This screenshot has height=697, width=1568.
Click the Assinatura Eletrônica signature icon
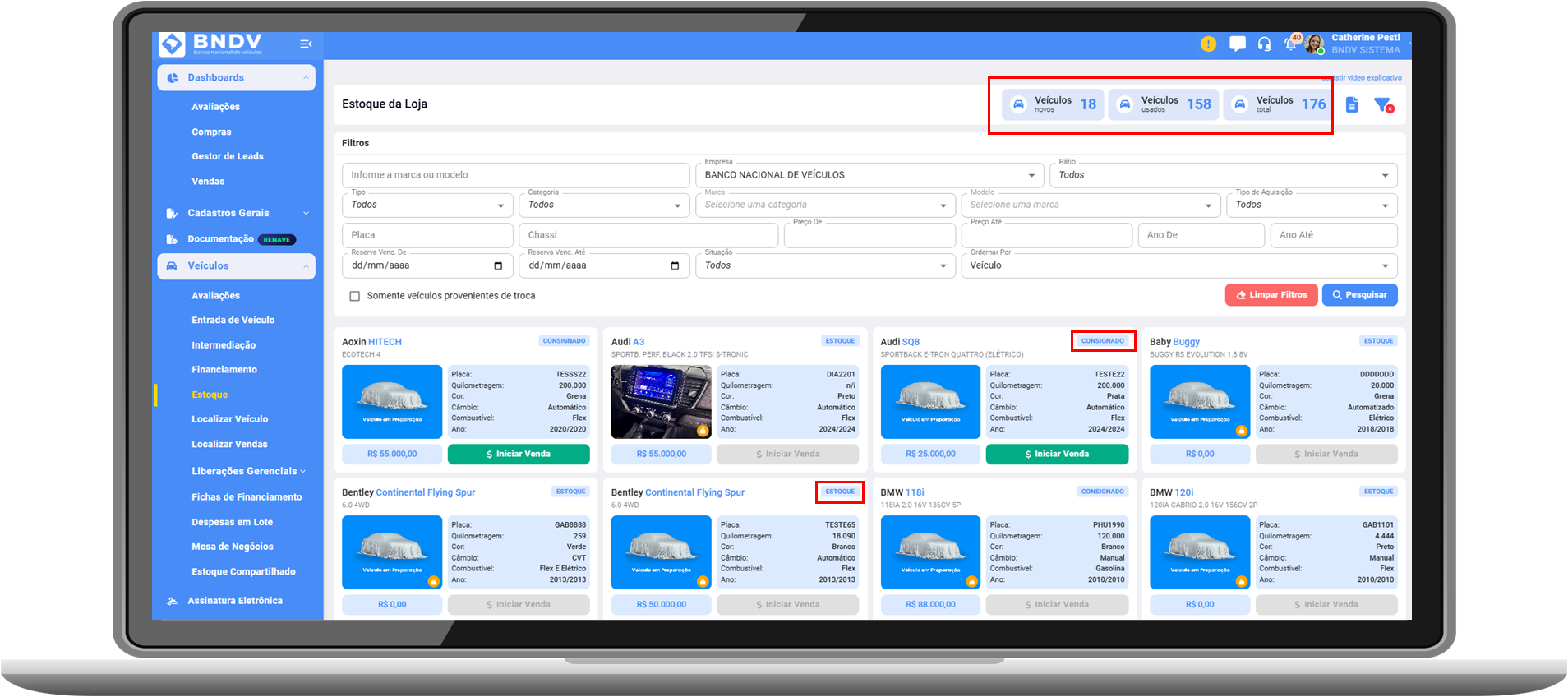[173, 601]
